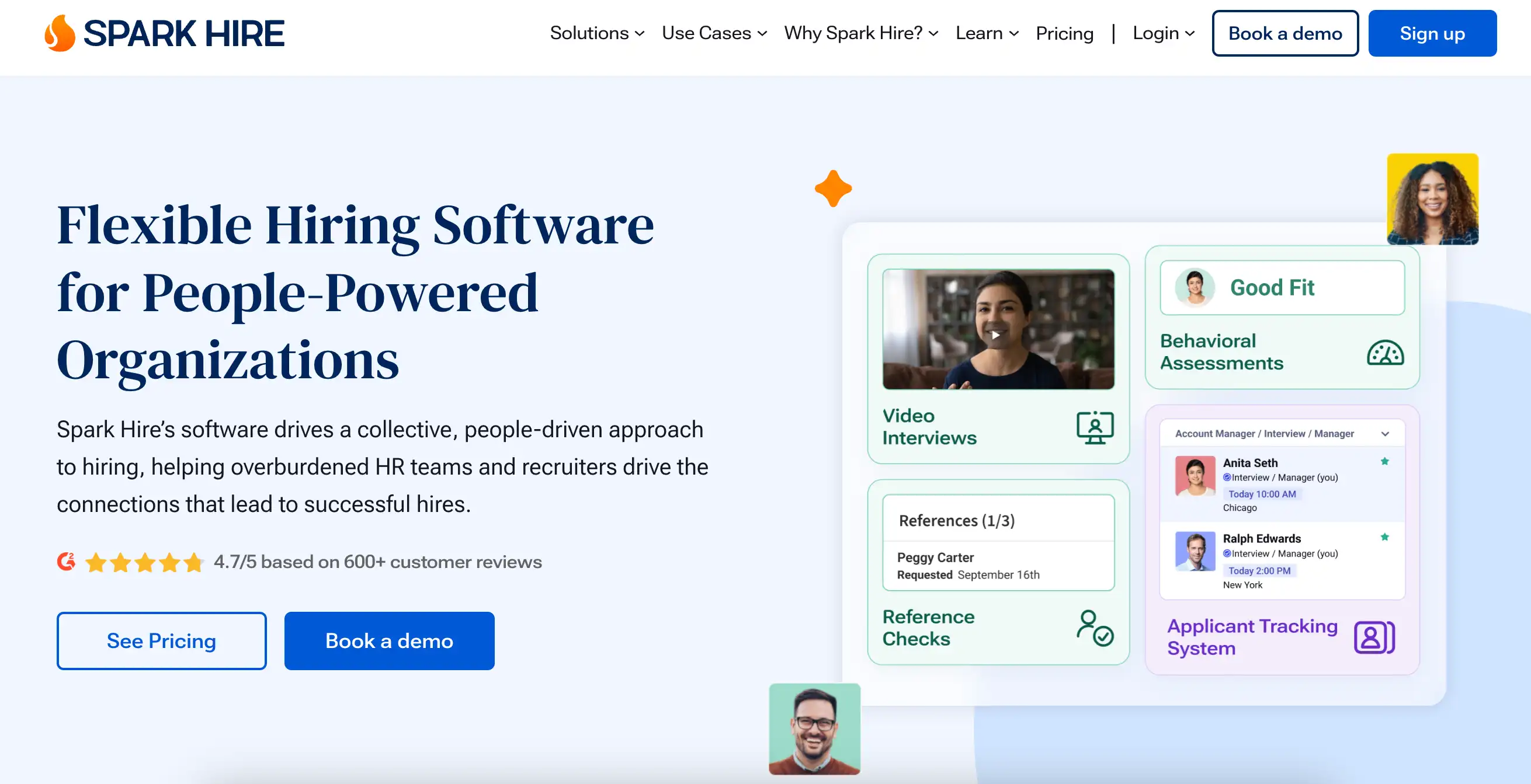
Task: Click Book a demo in header
Action: click(x=1285, y=33)
